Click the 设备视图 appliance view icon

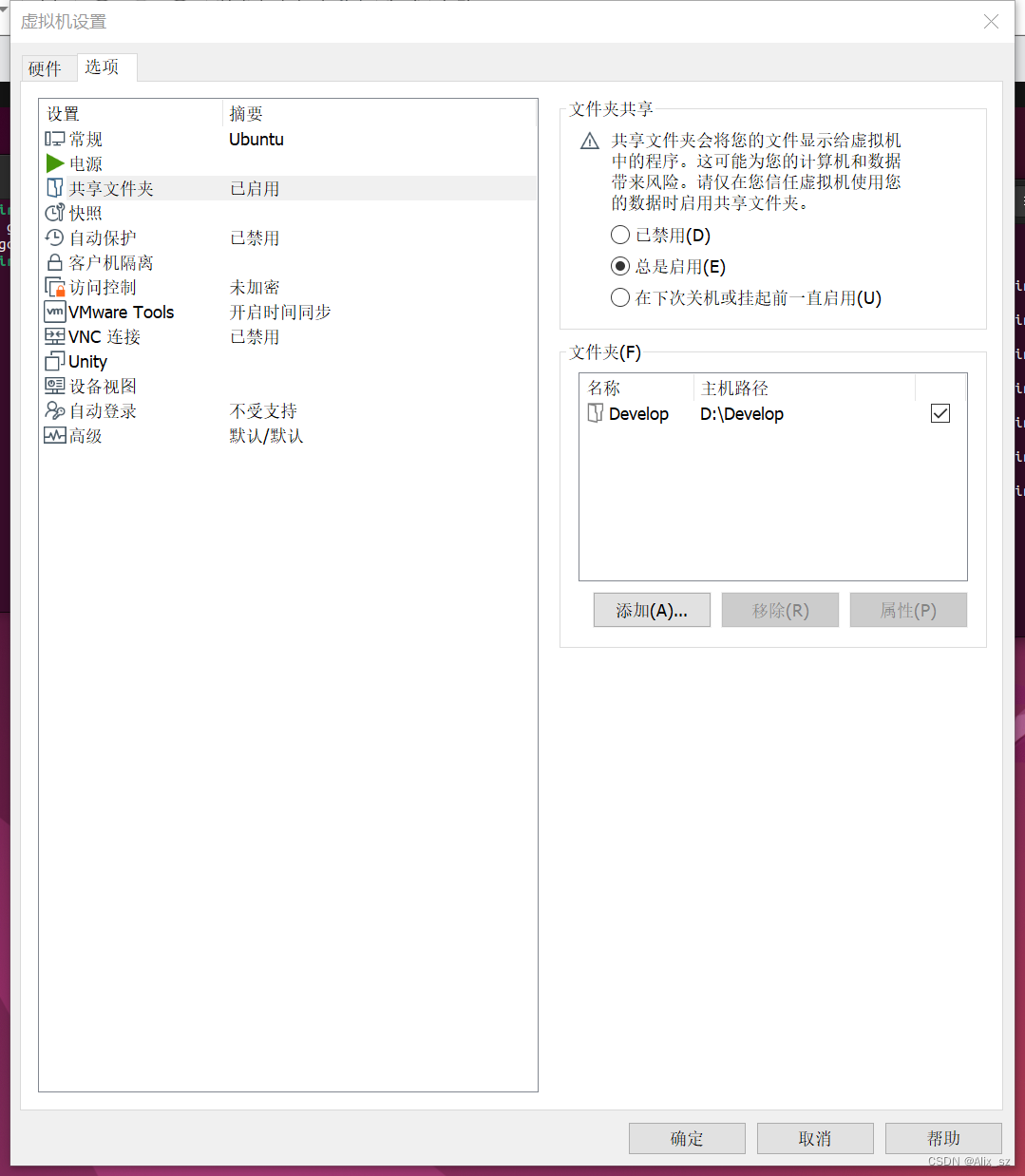coord(55,386)
